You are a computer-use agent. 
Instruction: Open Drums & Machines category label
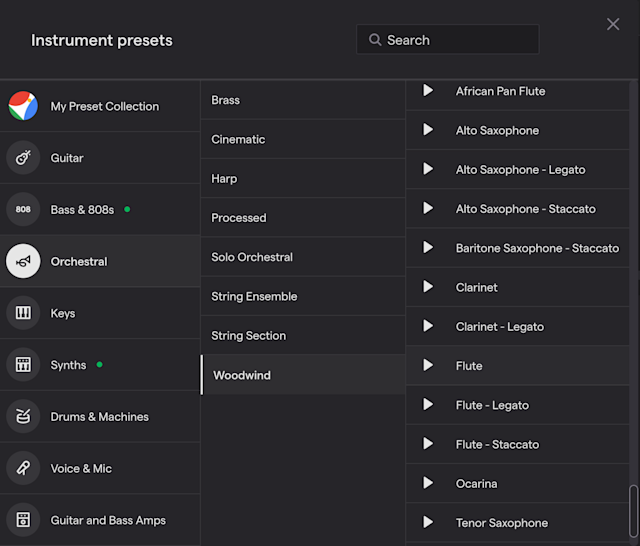pos(100,417)
